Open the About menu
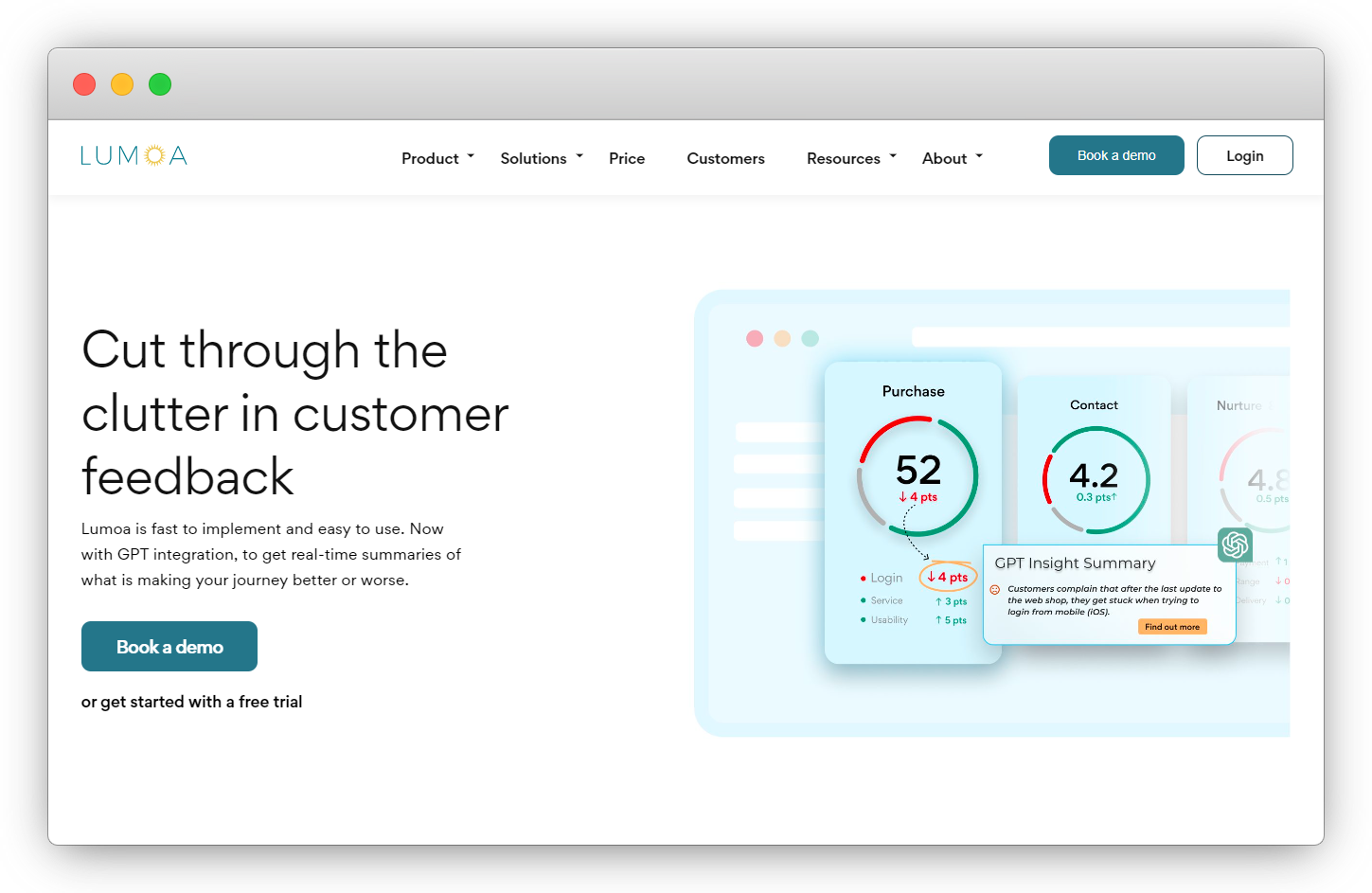This screenshot has height=893, width=1372. click(944, 158)
